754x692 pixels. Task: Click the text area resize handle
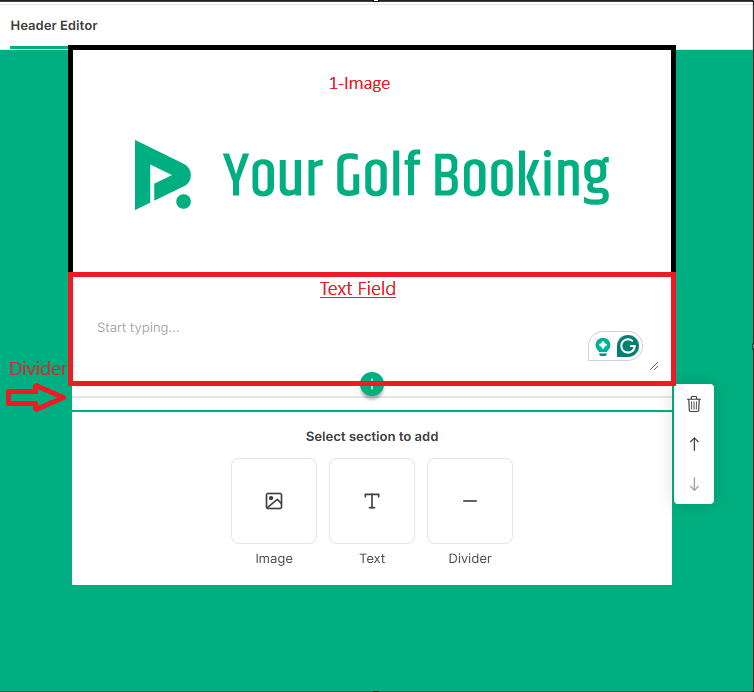pyautogui.click(x=654, y=366)
